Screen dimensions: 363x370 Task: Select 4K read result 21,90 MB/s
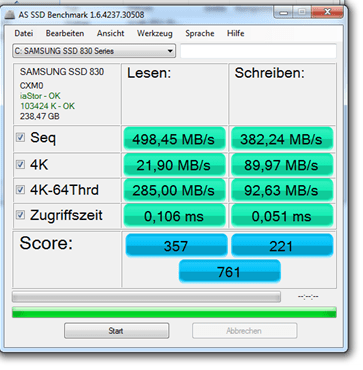click(x=174, y=165)
